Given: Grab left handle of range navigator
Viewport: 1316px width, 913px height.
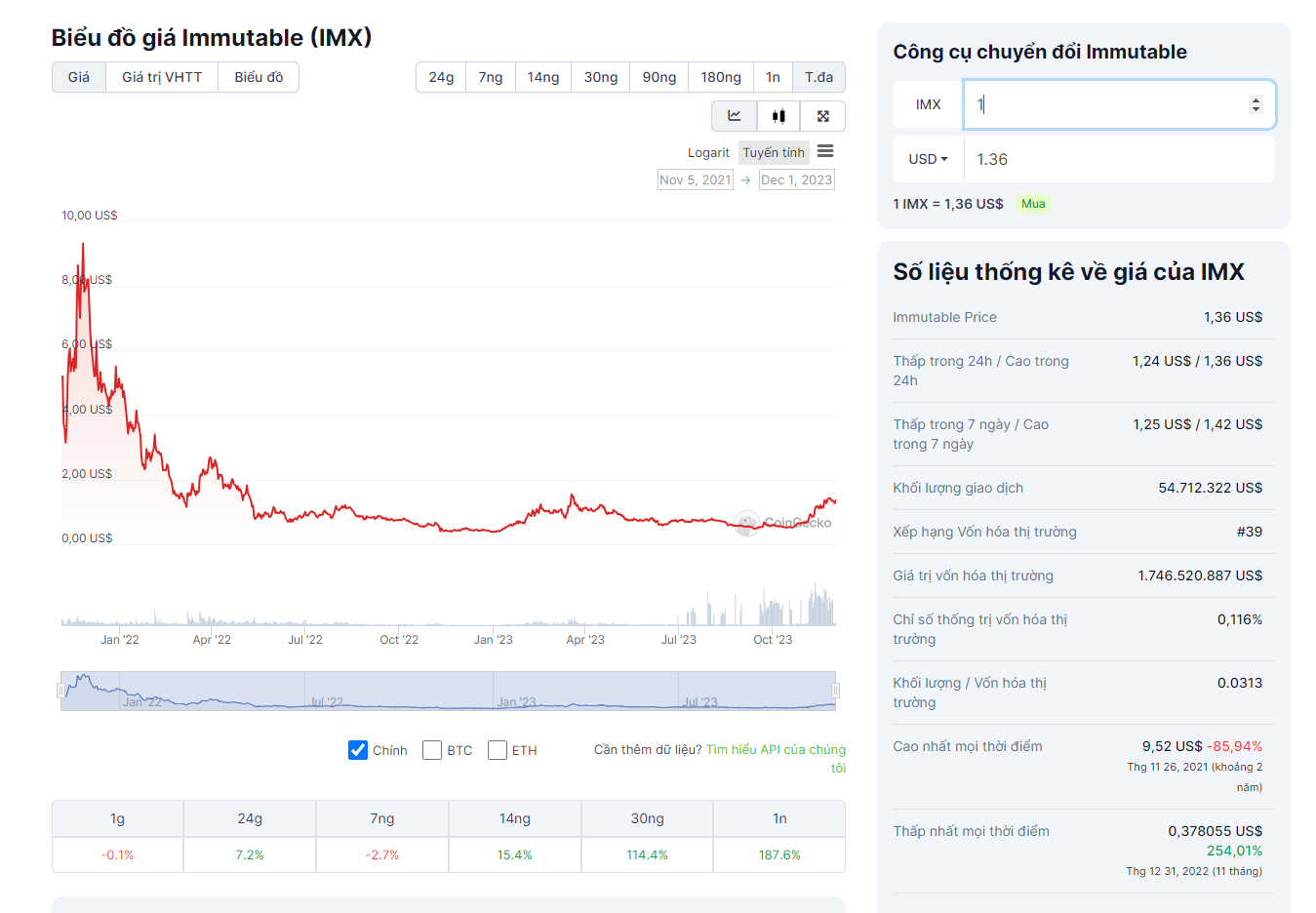Looking at the screenshot, I should tap(60, 691).
